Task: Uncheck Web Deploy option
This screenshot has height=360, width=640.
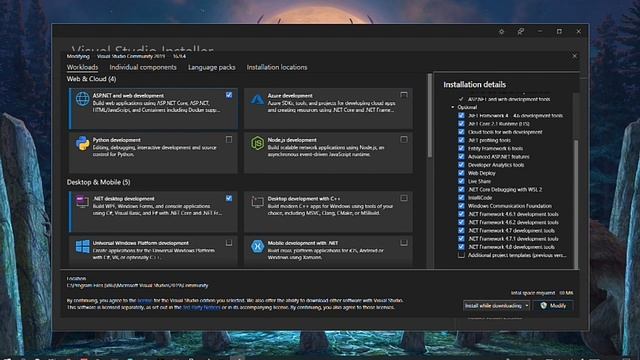Action: 461,173
